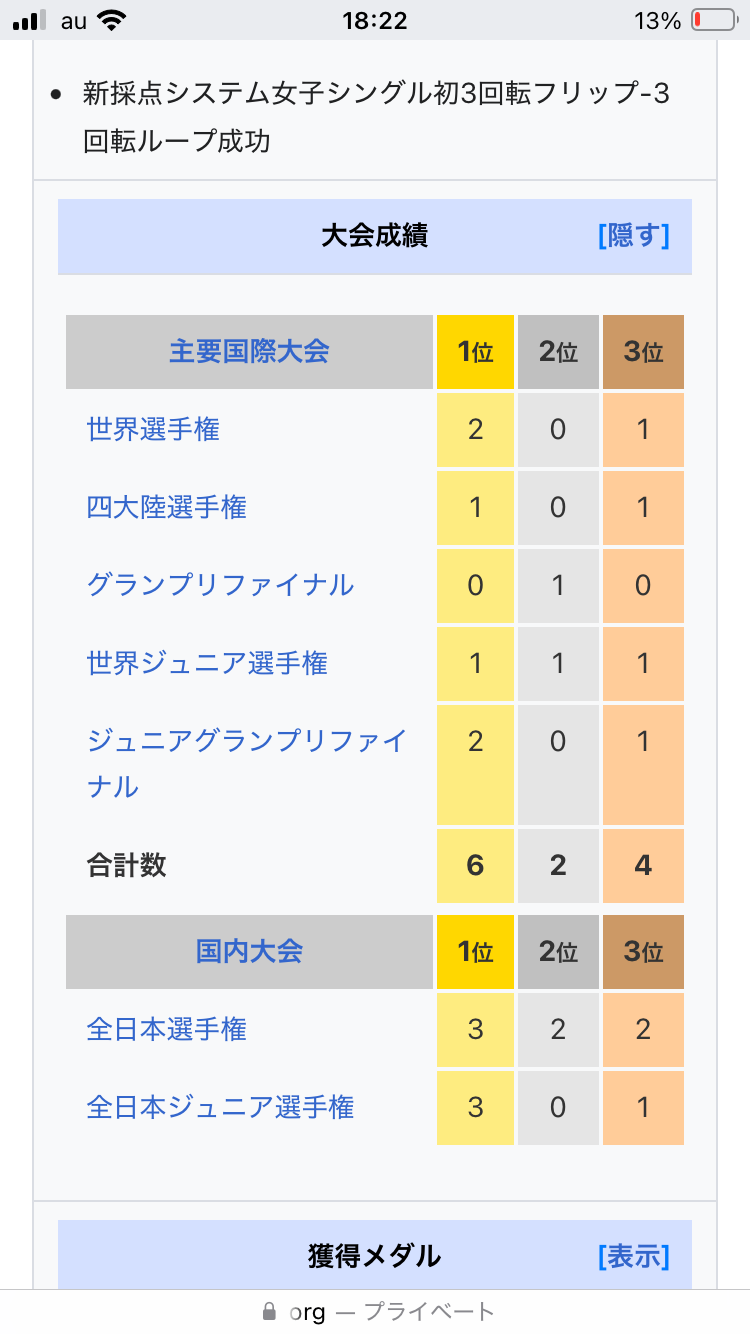Viewport: 750px width, 1334px height.
Task: Open the 全日本選手権 link
Action: pos(166,1029)
